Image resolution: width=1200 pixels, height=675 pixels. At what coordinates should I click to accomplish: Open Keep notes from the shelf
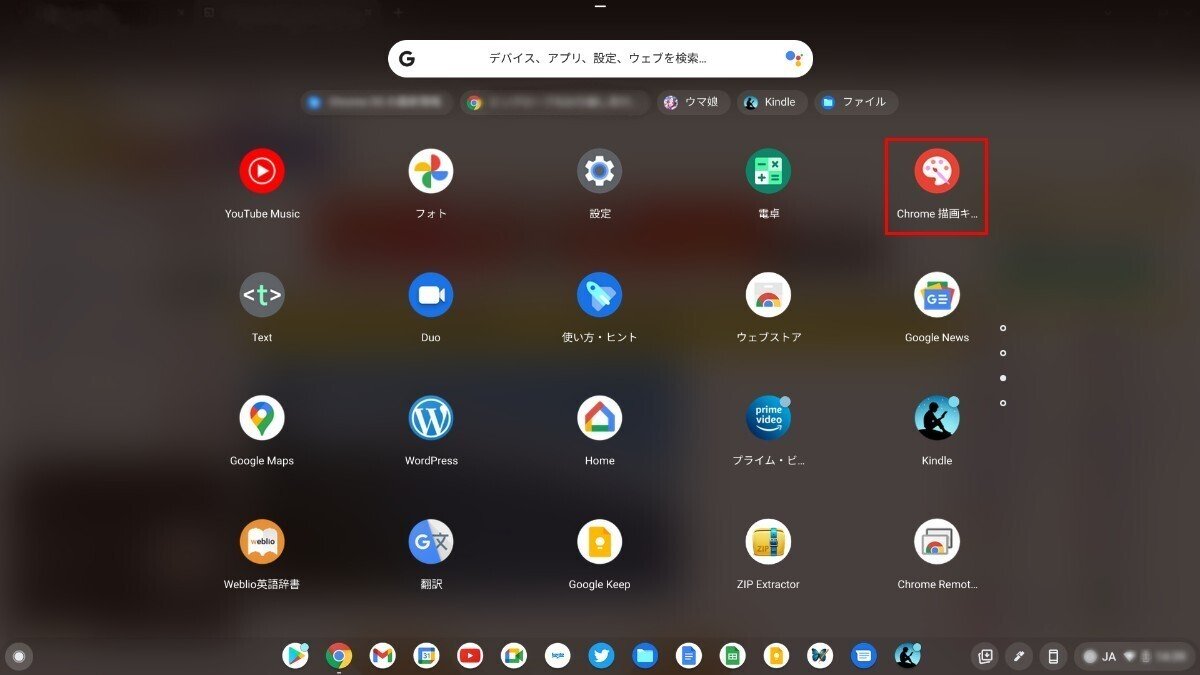point(776,656)
